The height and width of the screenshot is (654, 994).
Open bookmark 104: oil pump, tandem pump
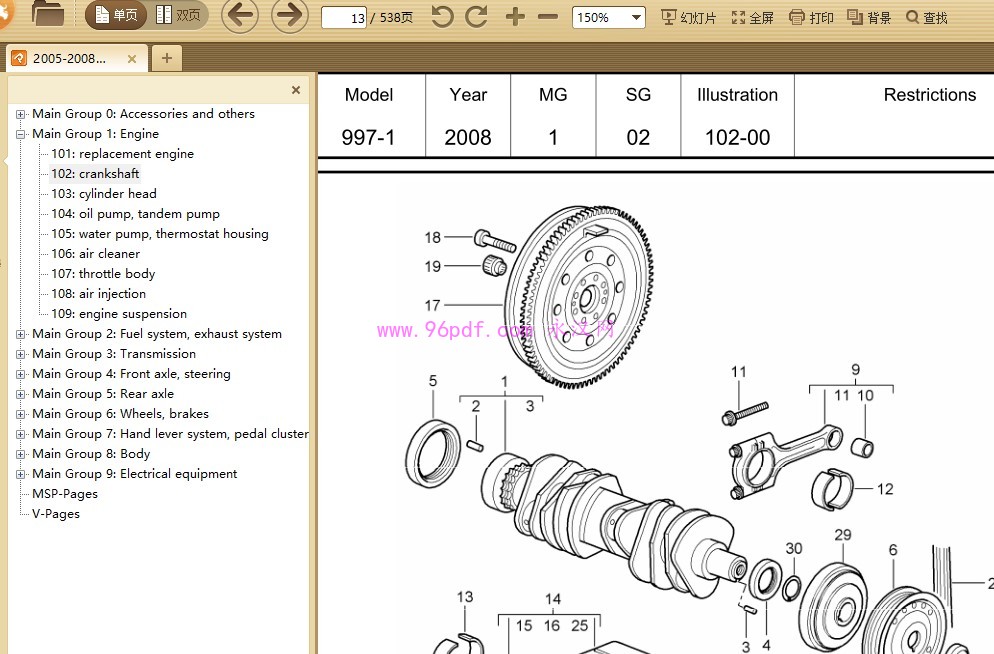[x=136, y=214]
